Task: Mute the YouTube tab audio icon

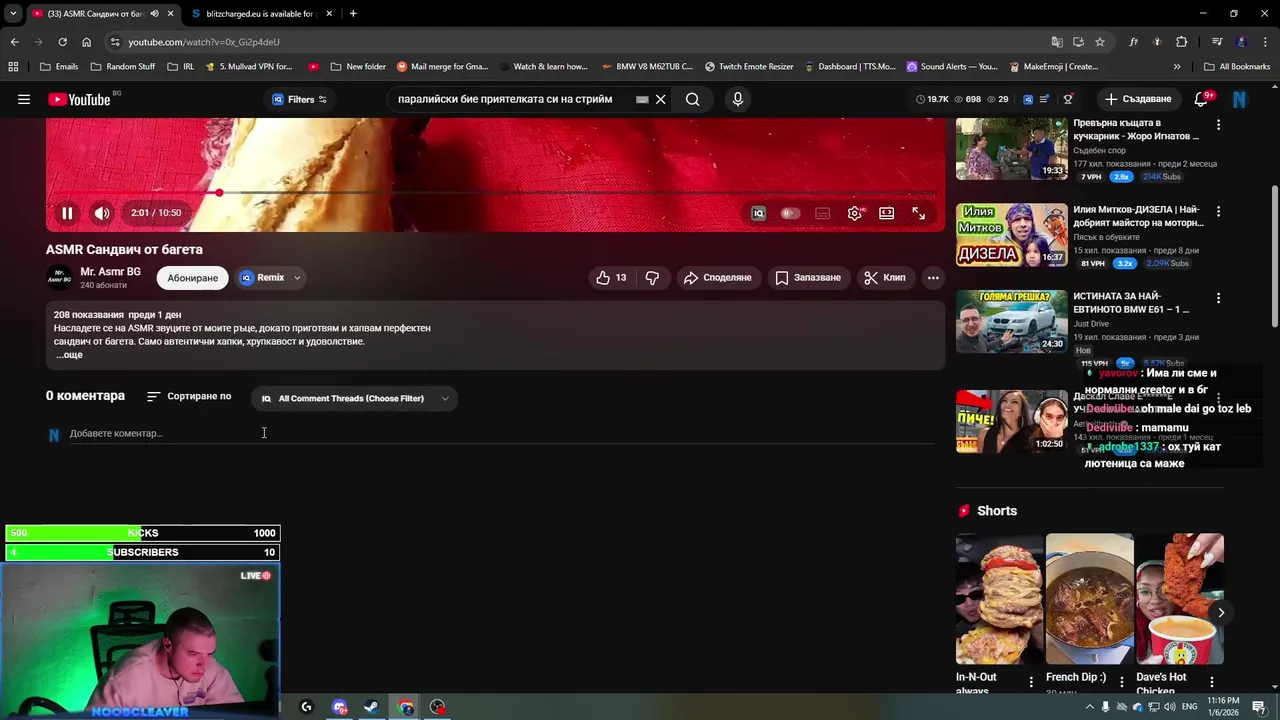Action: [x=154, y=14]
